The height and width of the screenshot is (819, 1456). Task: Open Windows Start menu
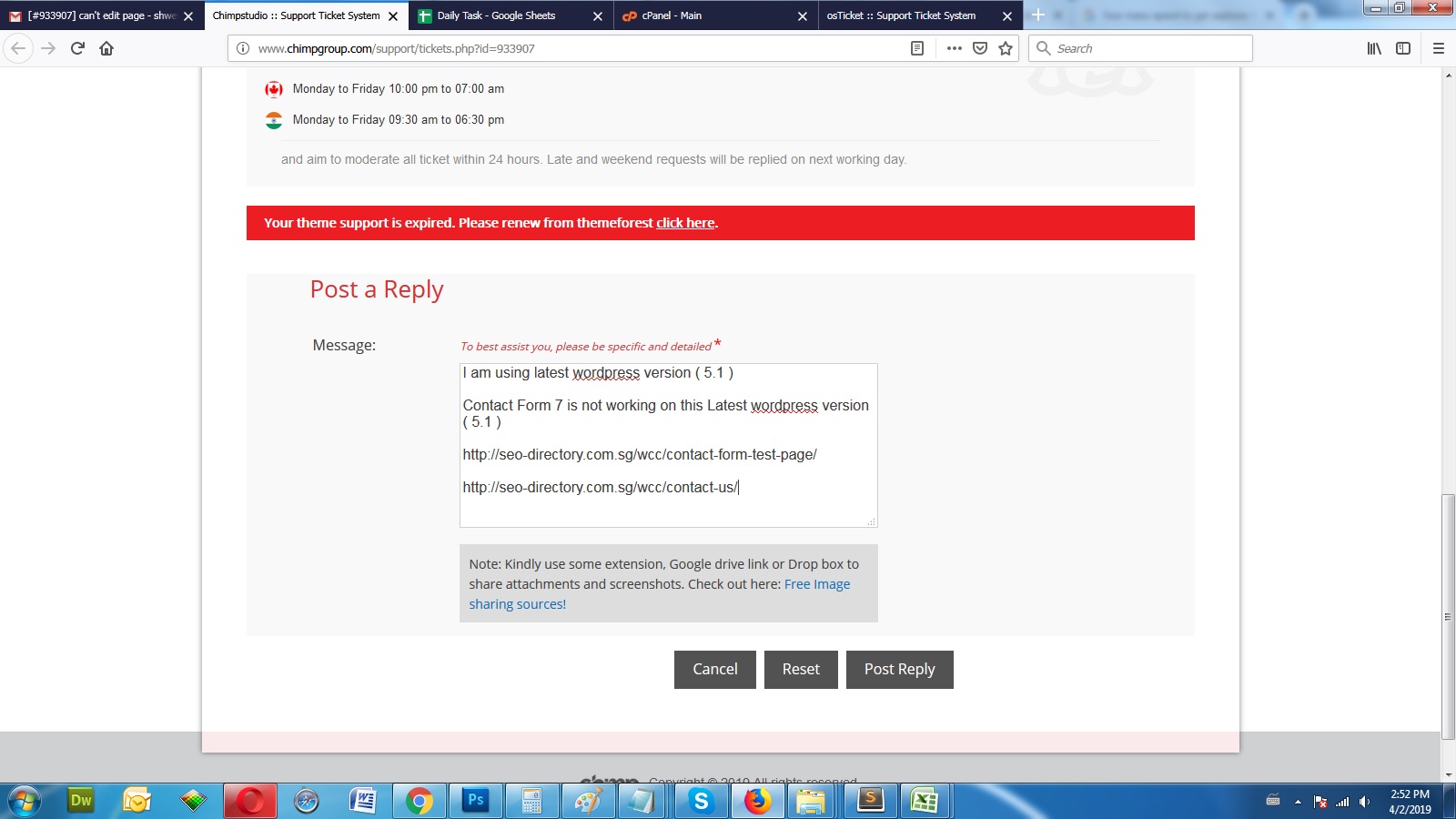point(25,801)
